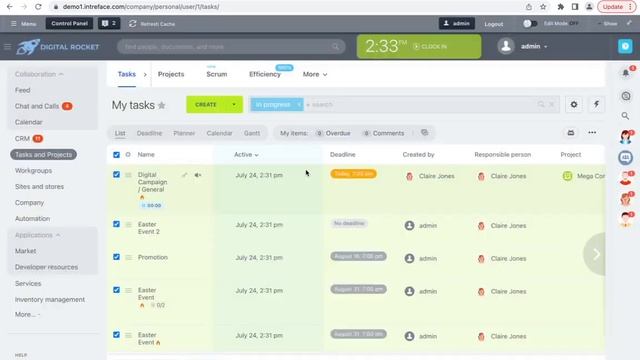This screenshot has height=360, width=640.
Task: Click the Control Panel button
Action: point(69,24)
